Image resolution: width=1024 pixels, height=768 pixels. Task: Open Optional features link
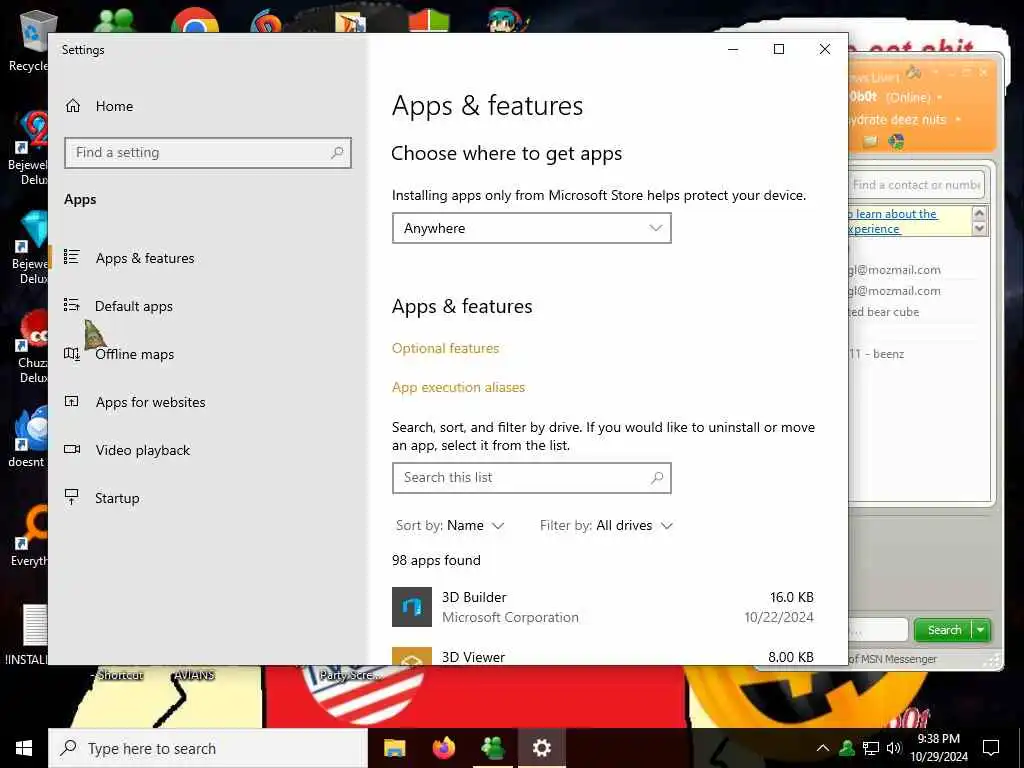[x=445, y=348]
